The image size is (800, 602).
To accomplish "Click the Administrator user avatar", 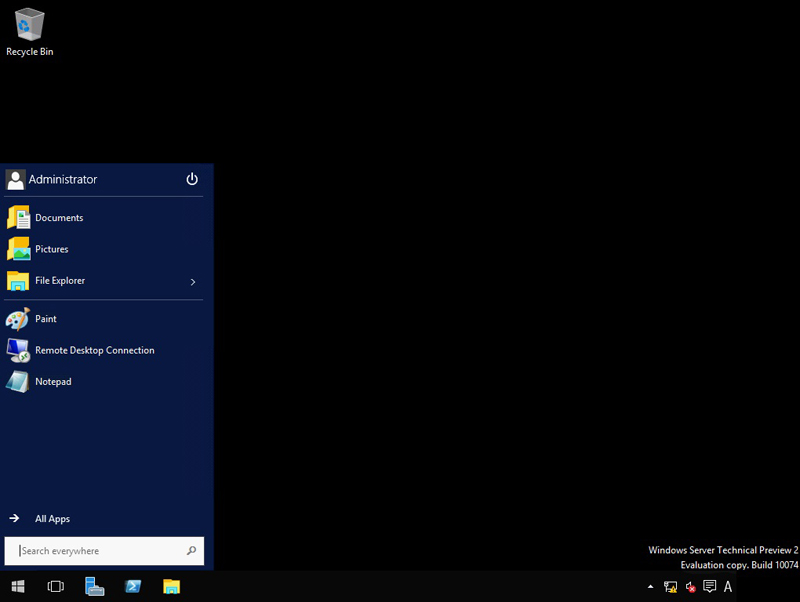I will [x=15, y=180].
